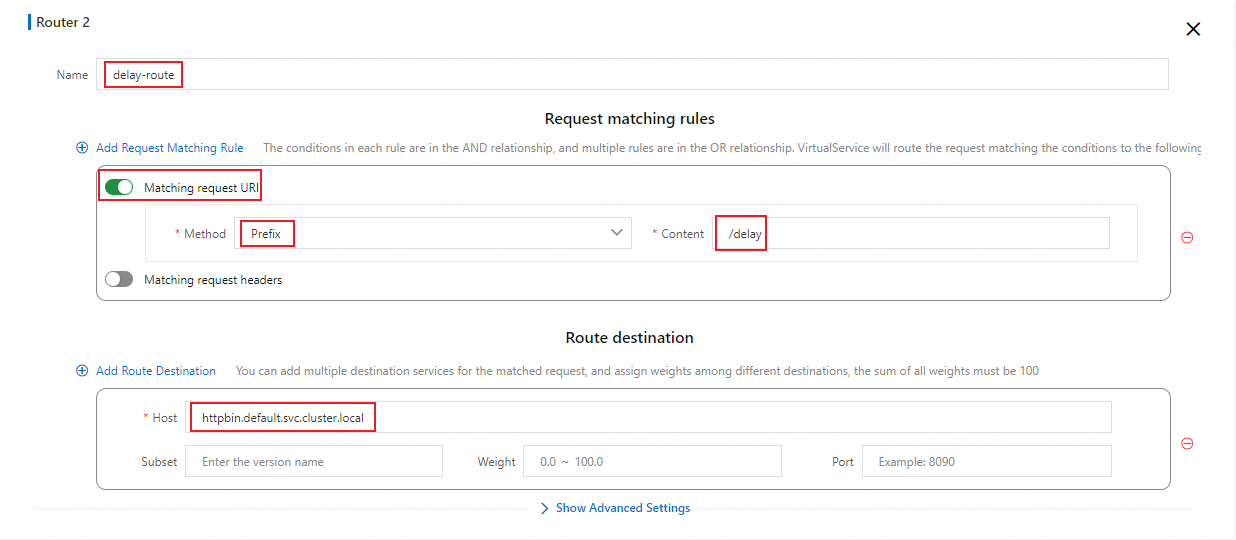
Task: Click the Port input field
Action: pos(986,461)
